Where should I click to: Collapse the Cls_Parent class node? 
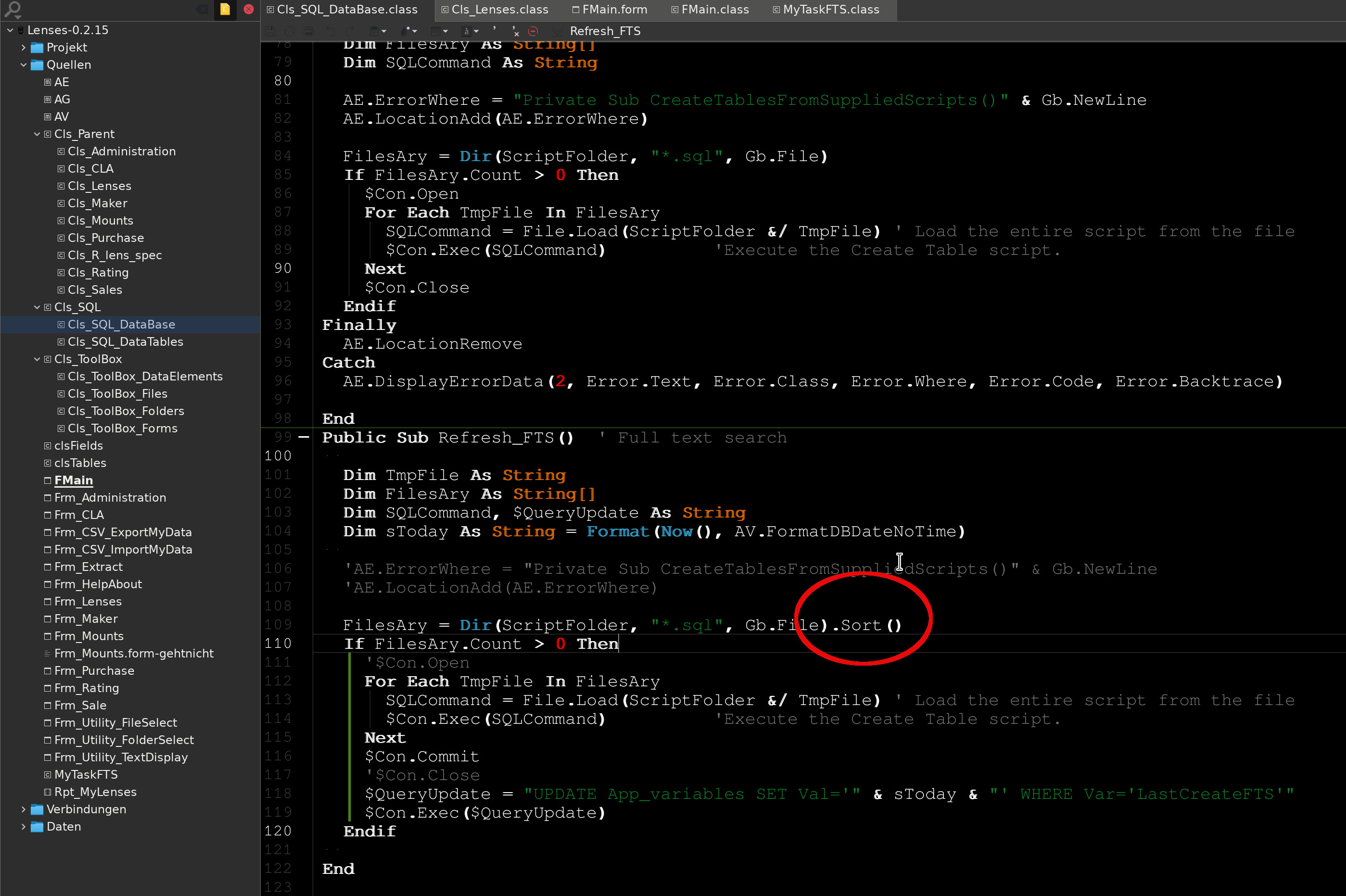(x=37, y=134)
